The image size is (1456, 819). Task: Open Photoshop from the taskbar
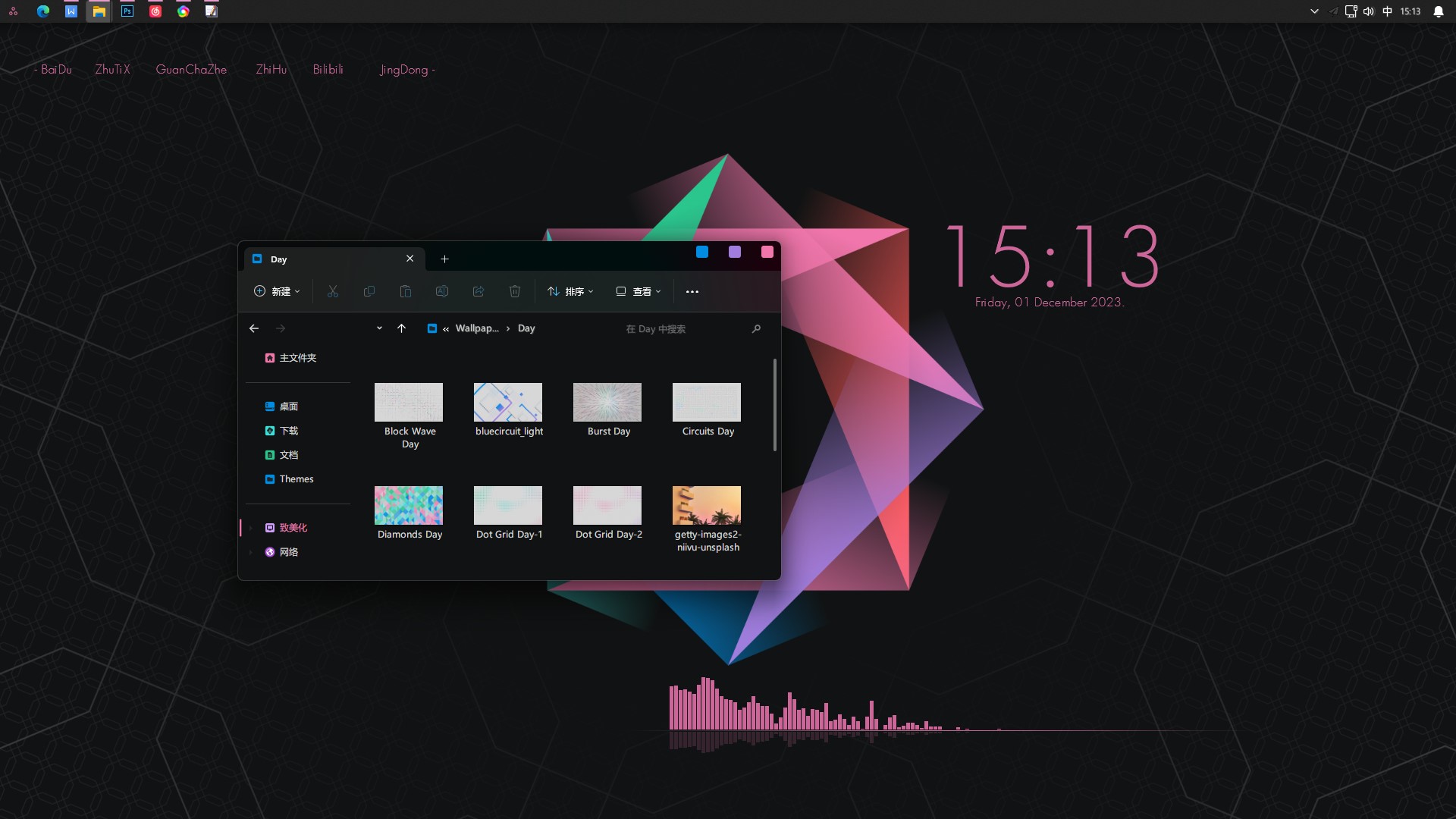coord(127,11)
